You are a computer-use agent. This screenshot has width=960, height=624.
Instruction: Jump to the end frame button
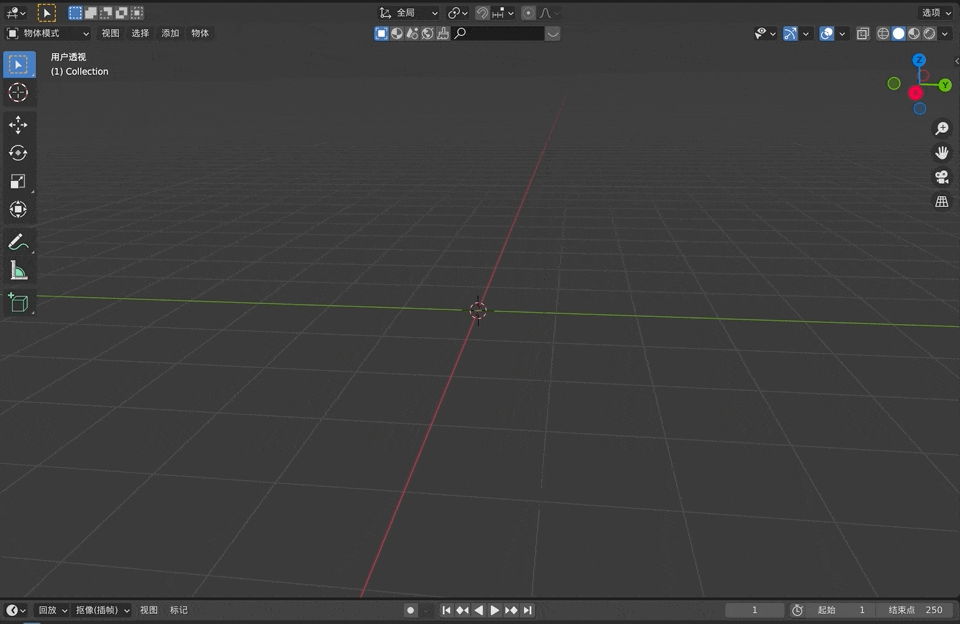[x=527, y=610]
